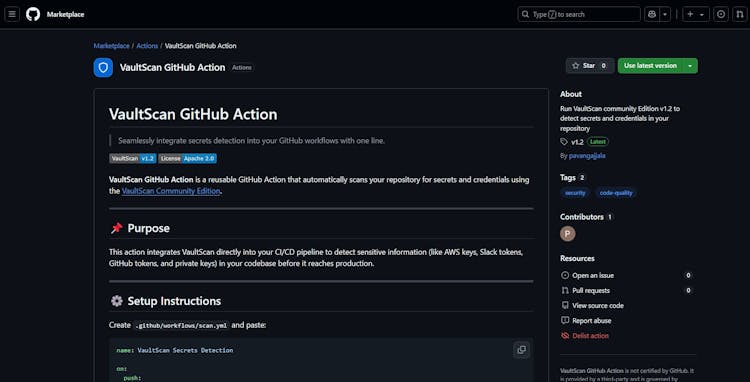Image resolution: width=750 pixels, height=382 pixels.
Task: Click the License Apache 2.0 badge
Action: pos(188,158)
